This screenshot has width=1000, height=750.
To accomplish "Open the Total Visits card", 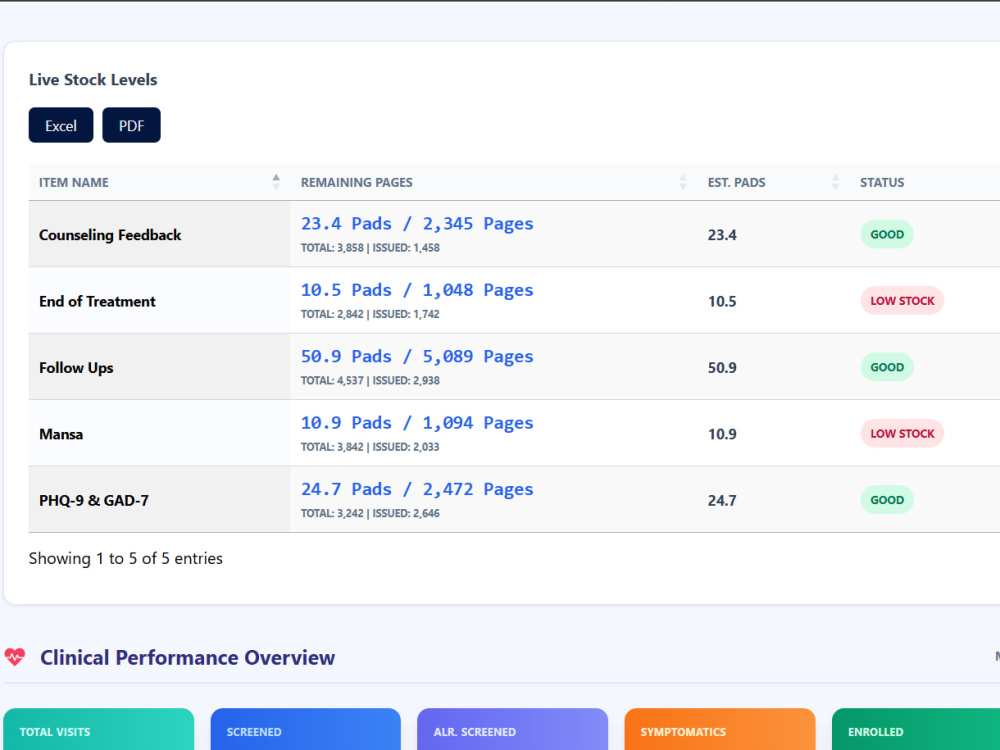I will [x=98, y=729].
